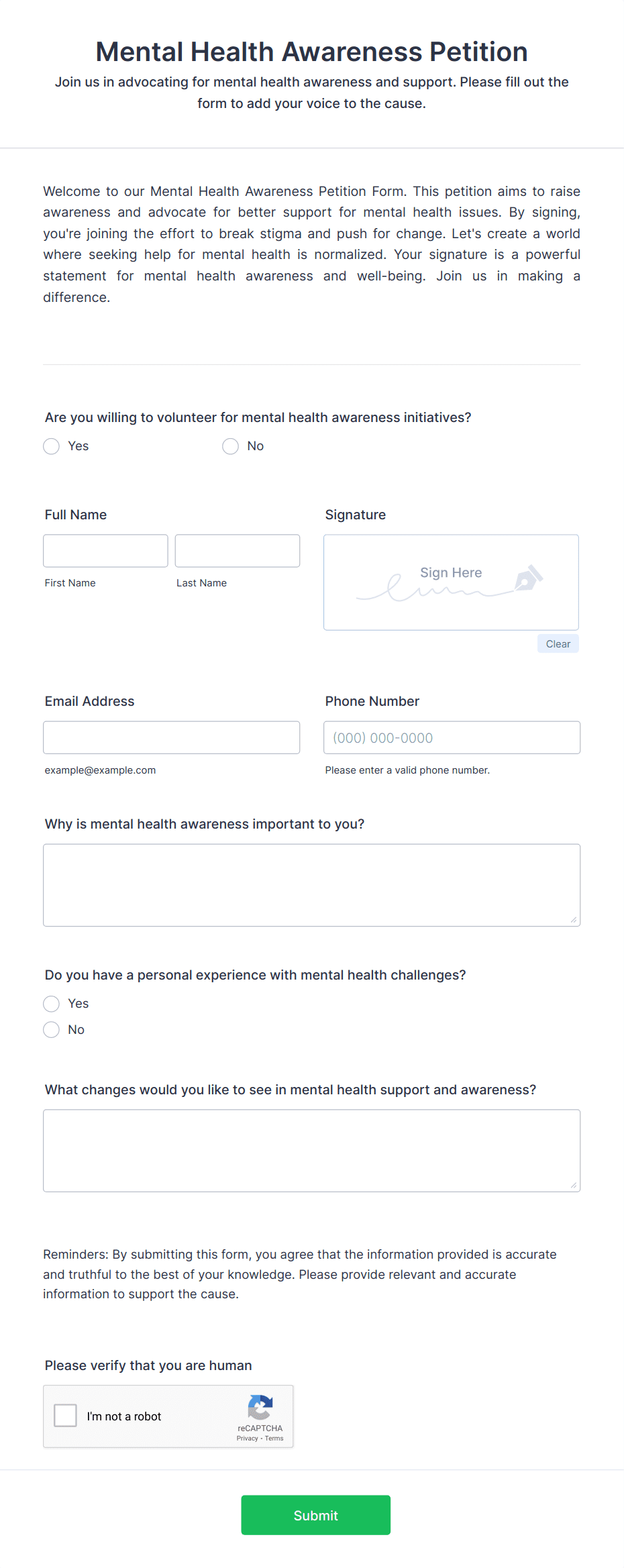
Task: Click the reCAPTCHA logo icon
Action: coord(260,1407)
